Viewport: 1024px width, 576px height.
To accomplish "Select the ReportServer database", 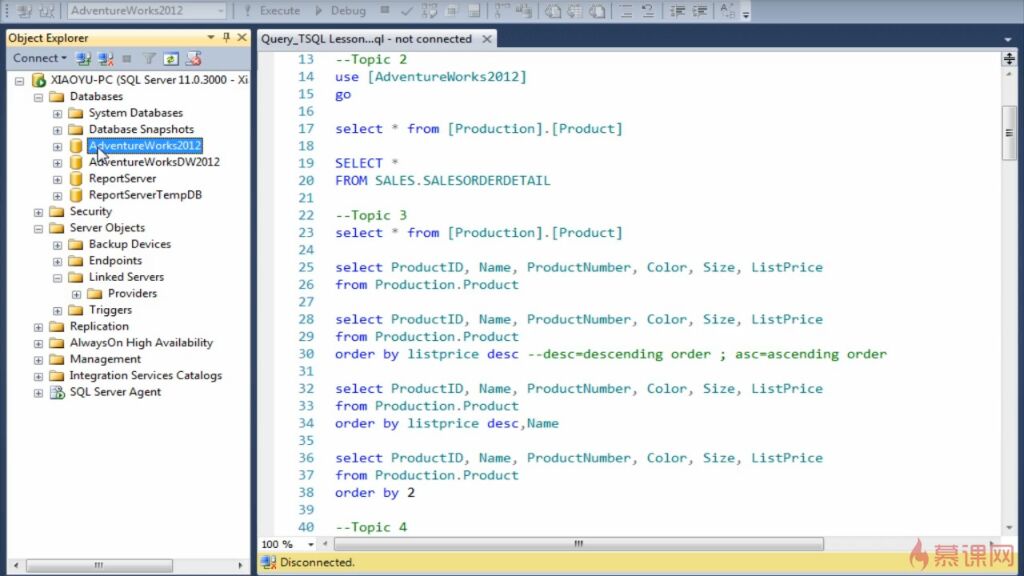I will (122, 178).
